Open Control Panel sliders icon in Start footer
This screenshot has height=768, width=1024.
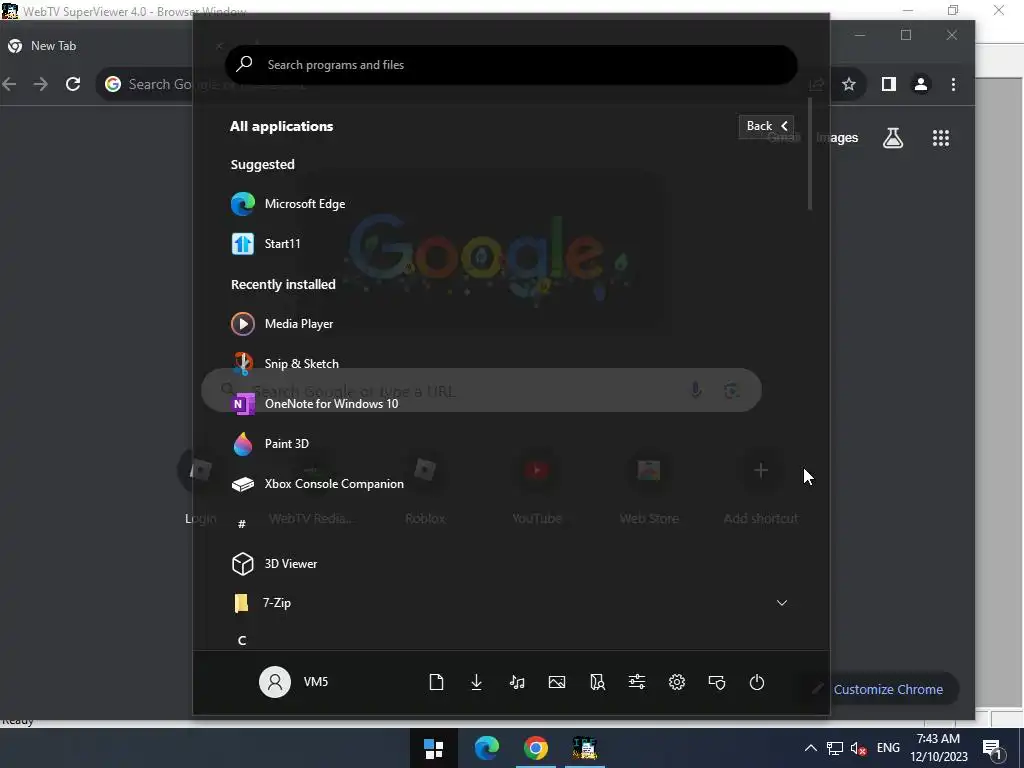(637, 682)
